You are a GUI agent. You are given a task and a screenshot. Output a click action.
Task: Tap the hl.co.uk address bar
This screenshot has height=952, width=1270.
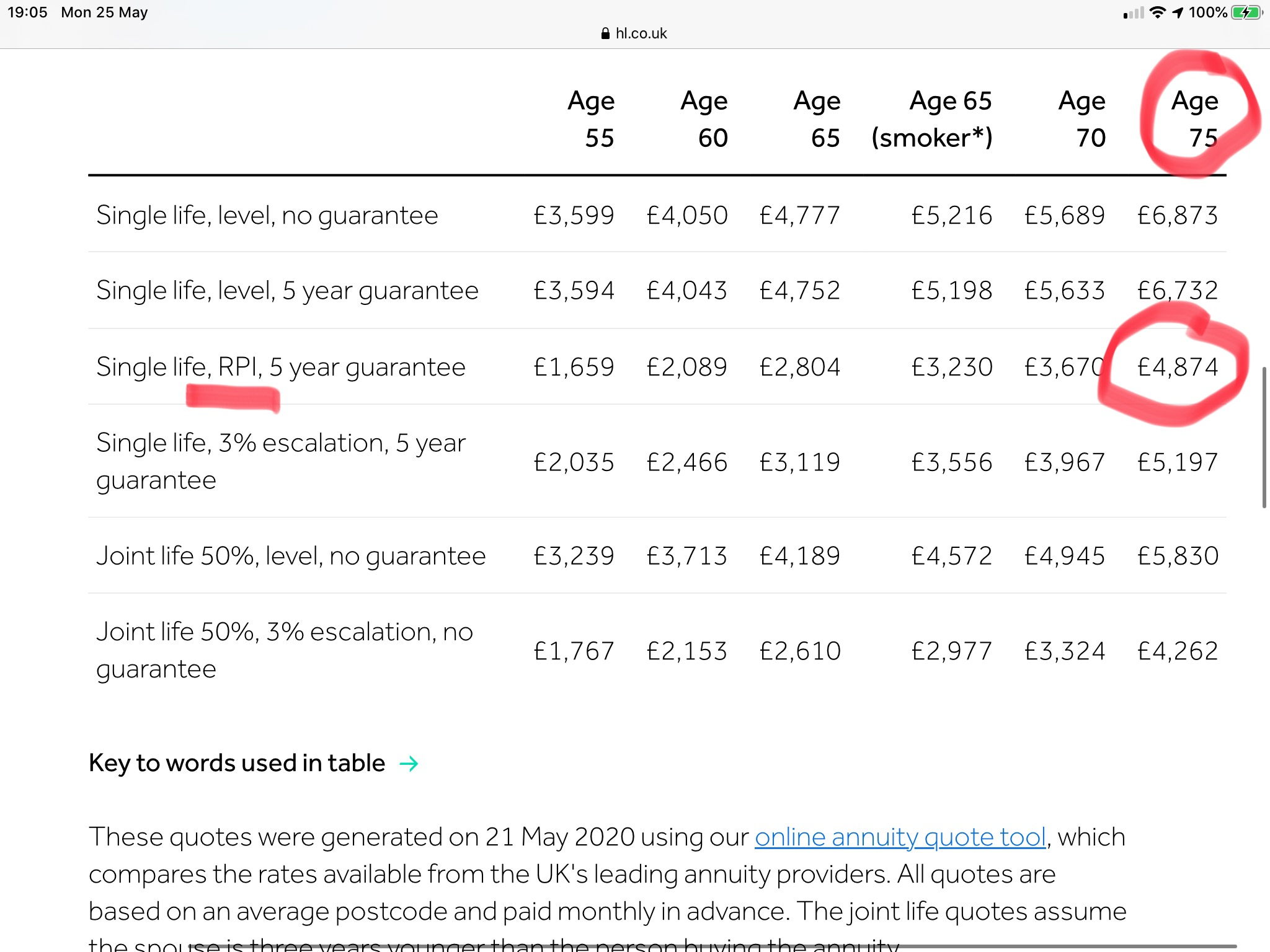coord(635,33)
